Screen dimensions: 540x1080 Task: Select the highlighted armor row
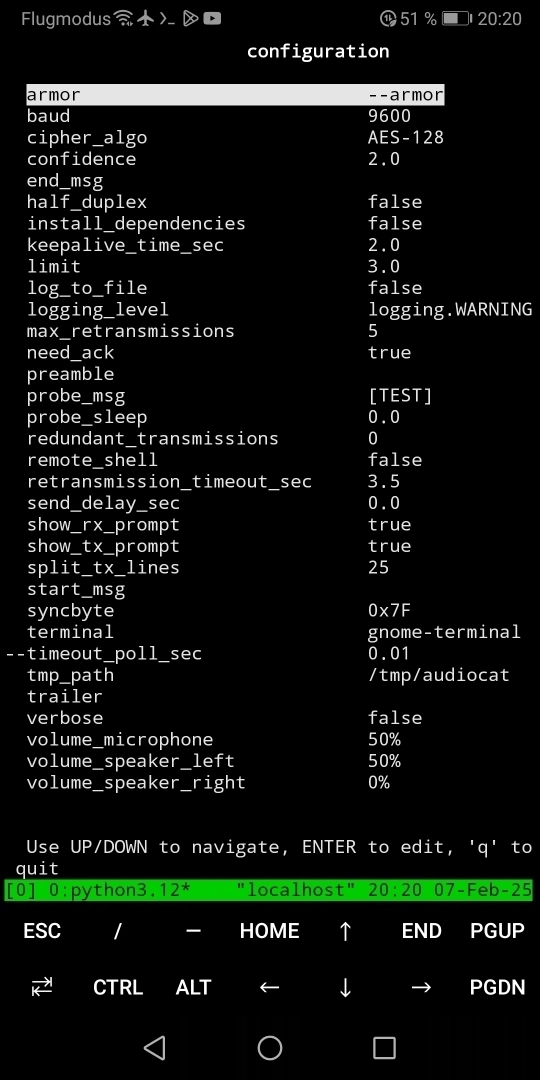coord(235,94)
